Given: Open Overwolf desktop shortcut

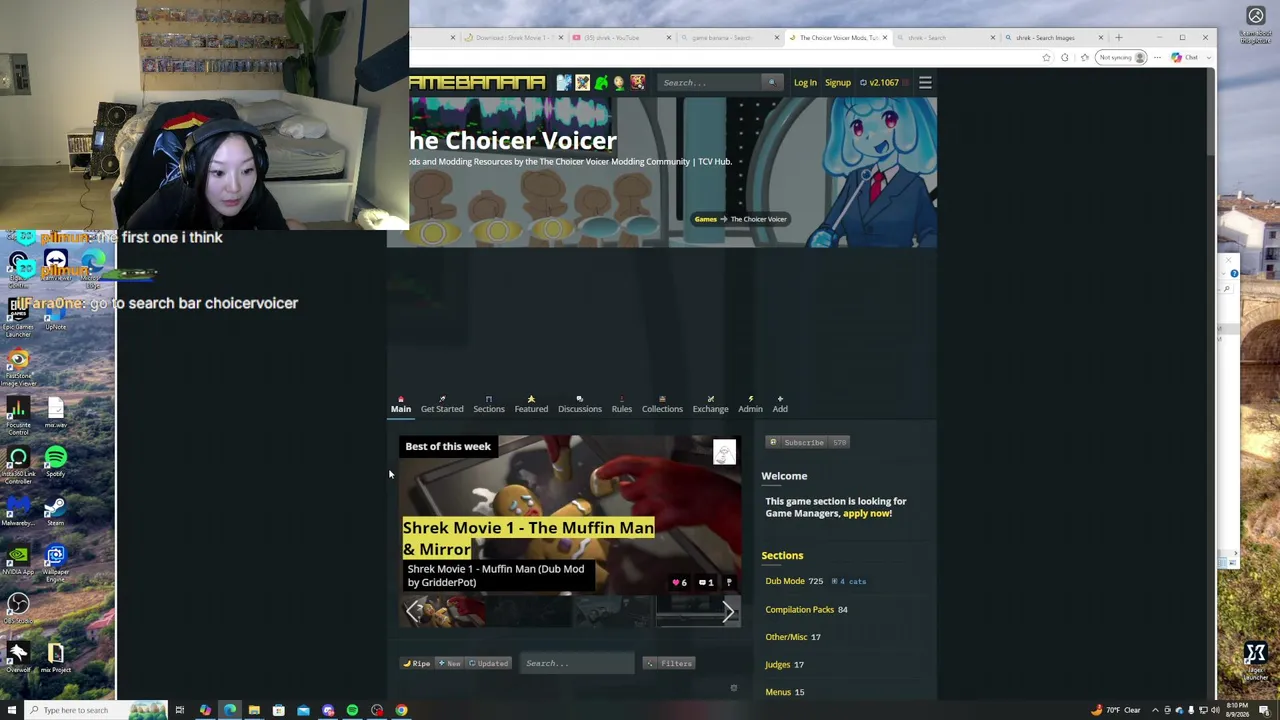Looking at the screenshot, I should pyautogui.click(x=18, y=658).
